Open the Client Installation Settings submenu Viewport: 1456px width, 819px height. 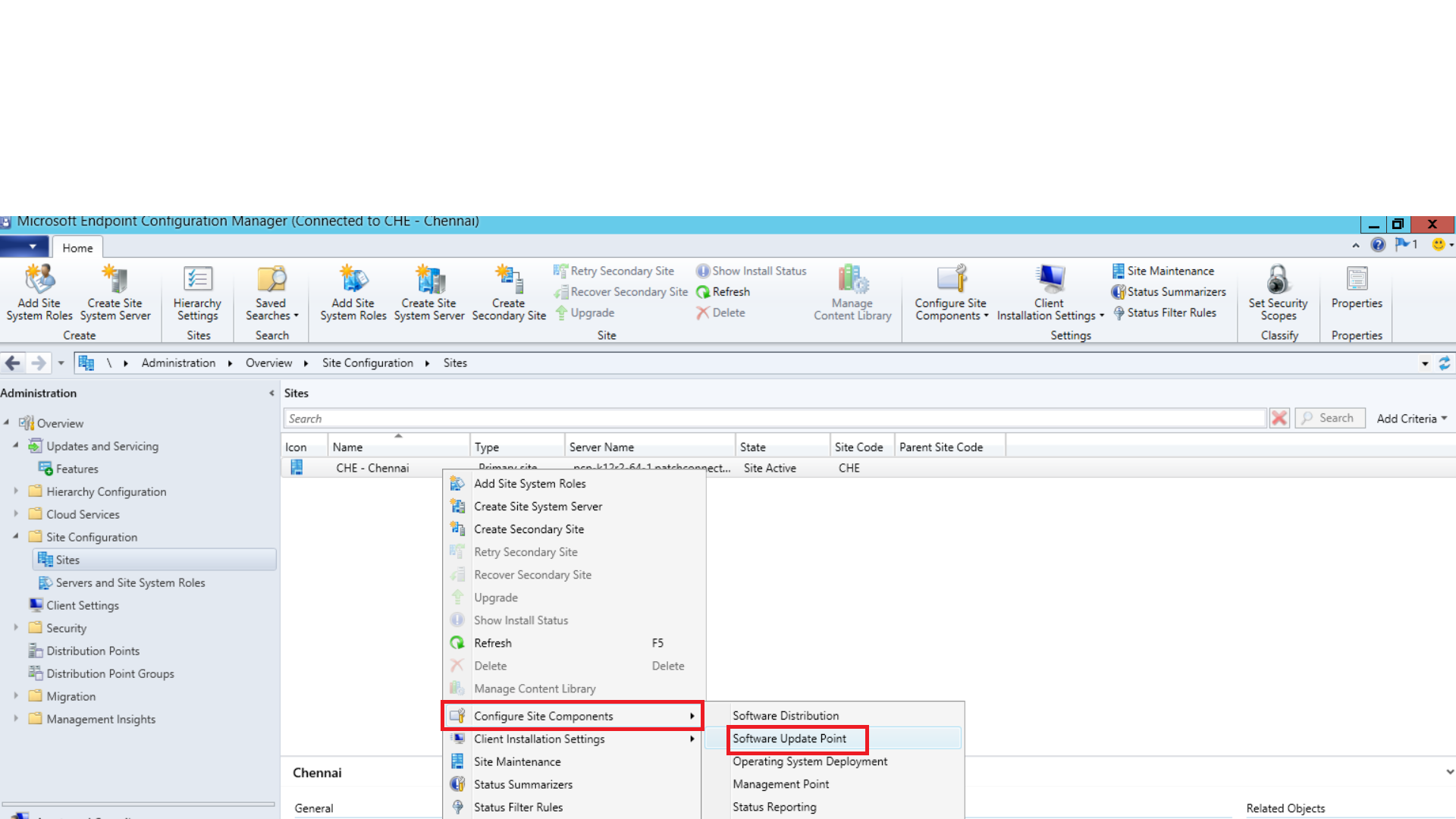[539, 739]
